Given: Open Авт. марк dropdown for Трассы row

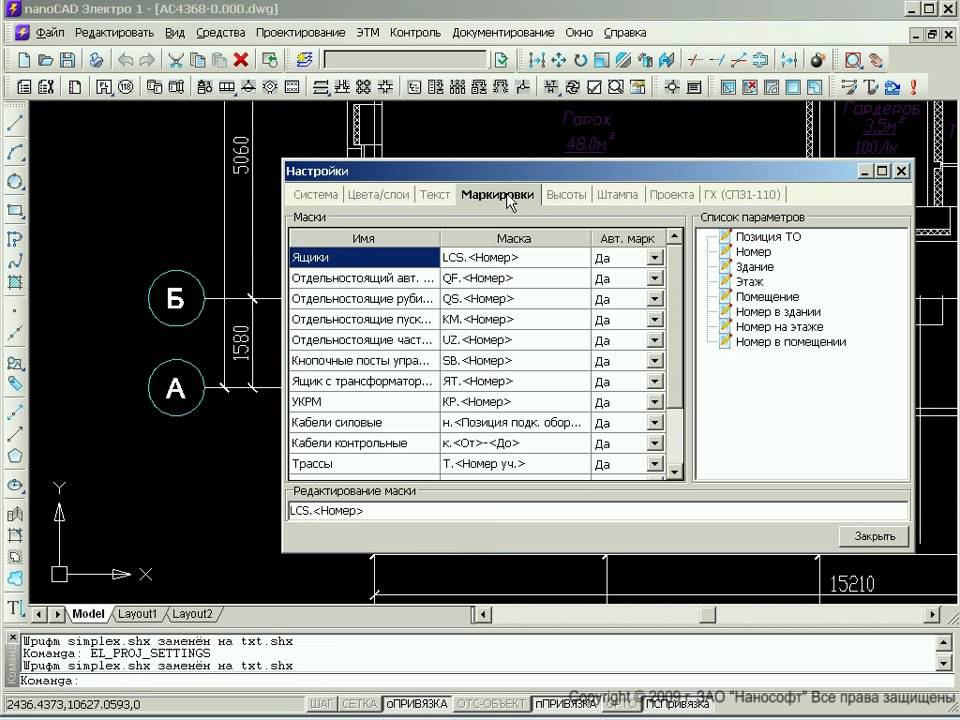Looking at the screenshot, I should (655, 464).
